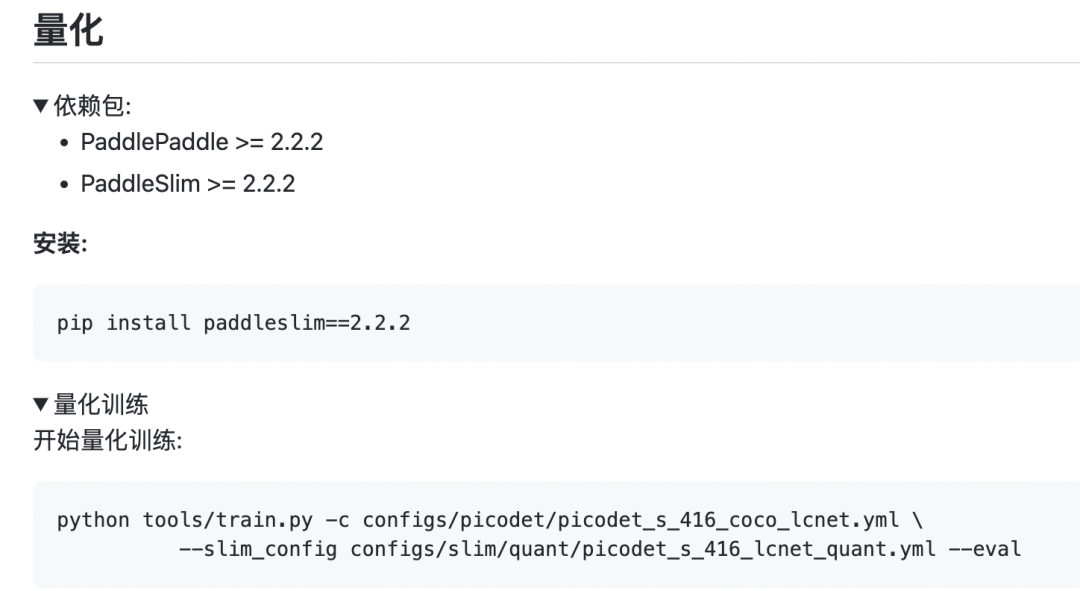1080x591 pixels.
Task: Collapse the 量化训练 disclosure triangle
Action: (41, 404)
